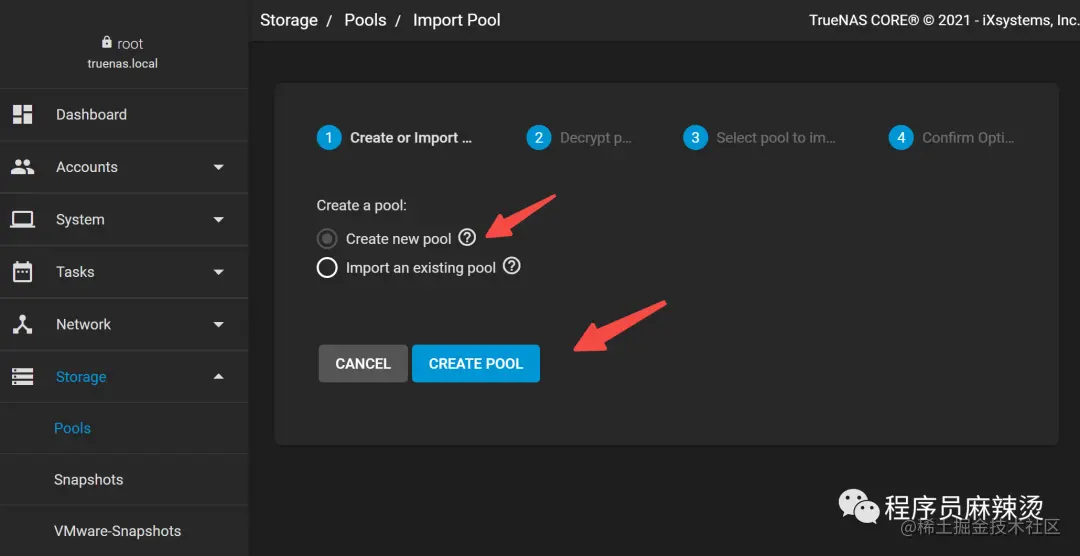This screenshot has width=1080, height=556.
Task: Expand the Accounts menu arrow
Action: click(x=218, y=167)
